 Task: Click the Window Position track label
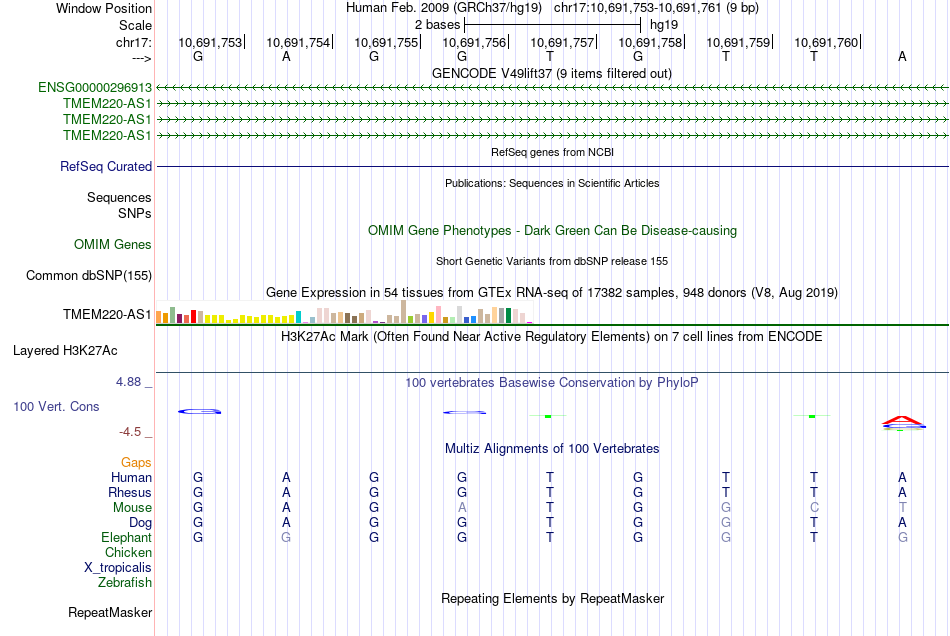coord(104,8)
